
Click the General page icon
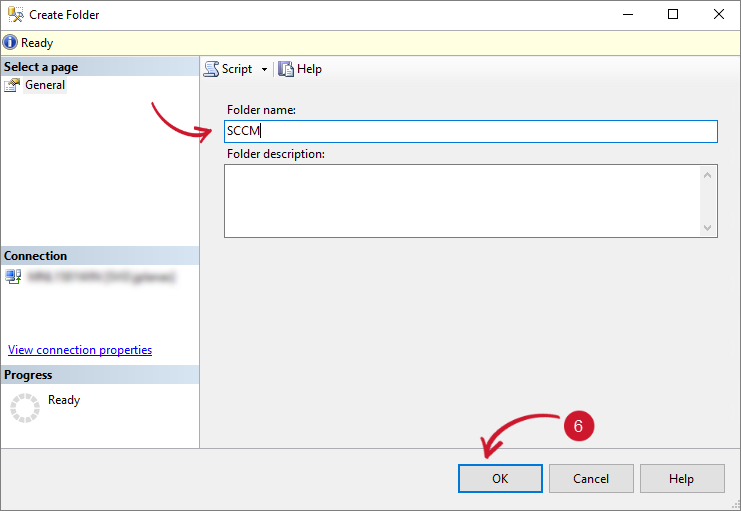point(12,85)
